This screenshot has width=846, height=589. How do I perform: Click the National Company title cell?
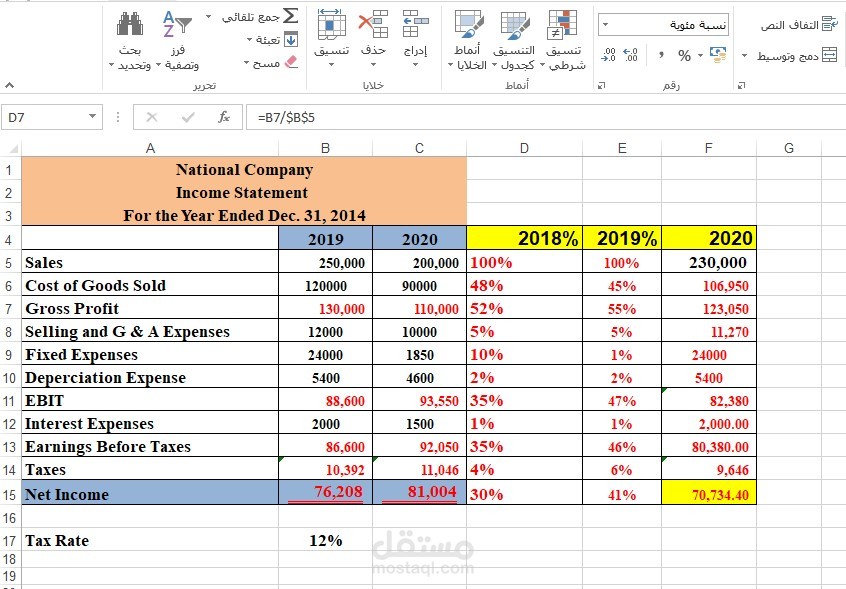point(244,169)
